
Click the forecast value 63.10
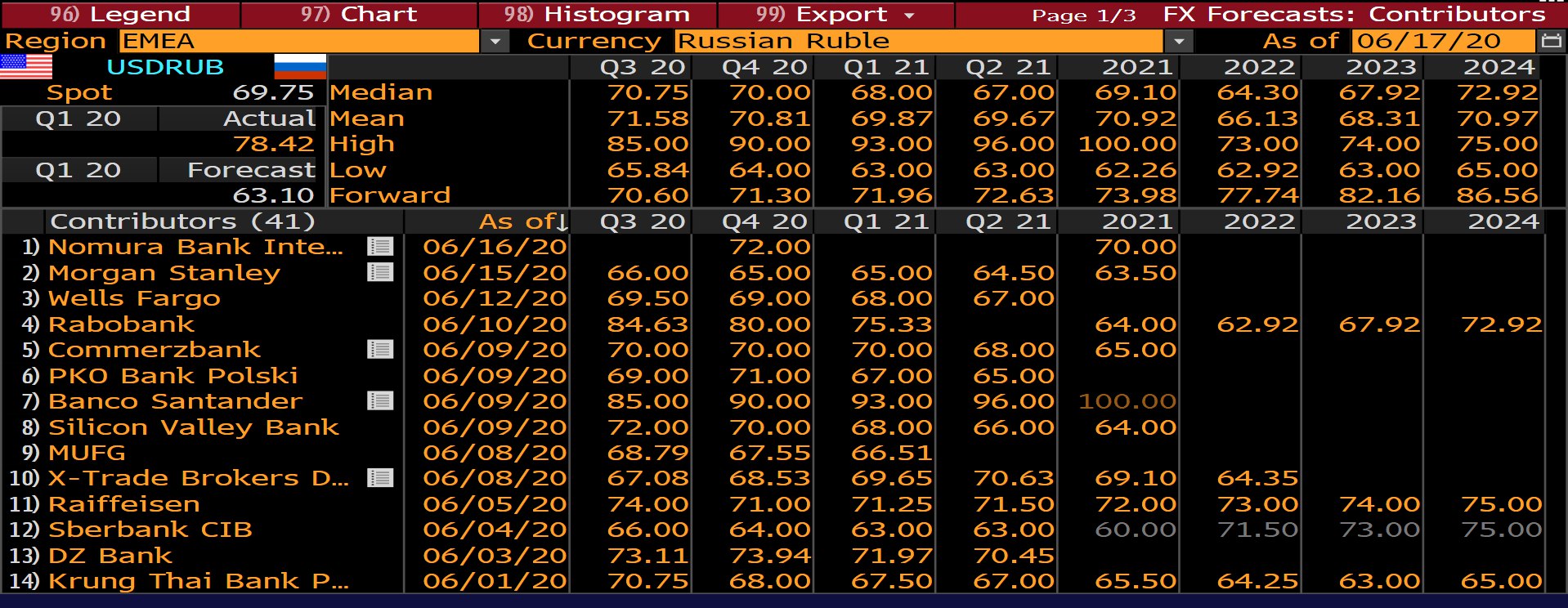pyautogui.click(x=273, y=195)
